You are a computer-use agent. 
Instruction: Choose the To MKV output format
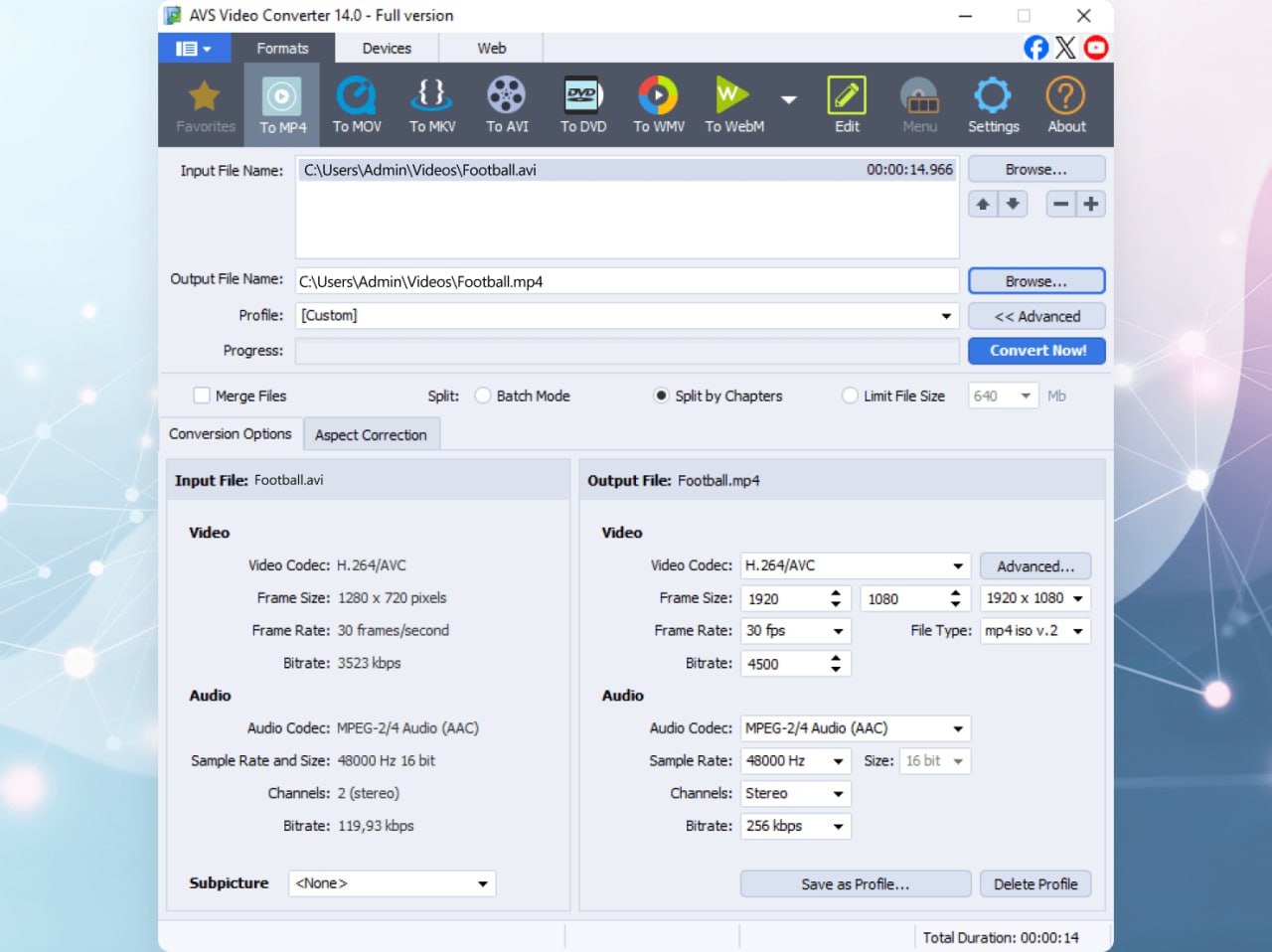pos(432,103)
